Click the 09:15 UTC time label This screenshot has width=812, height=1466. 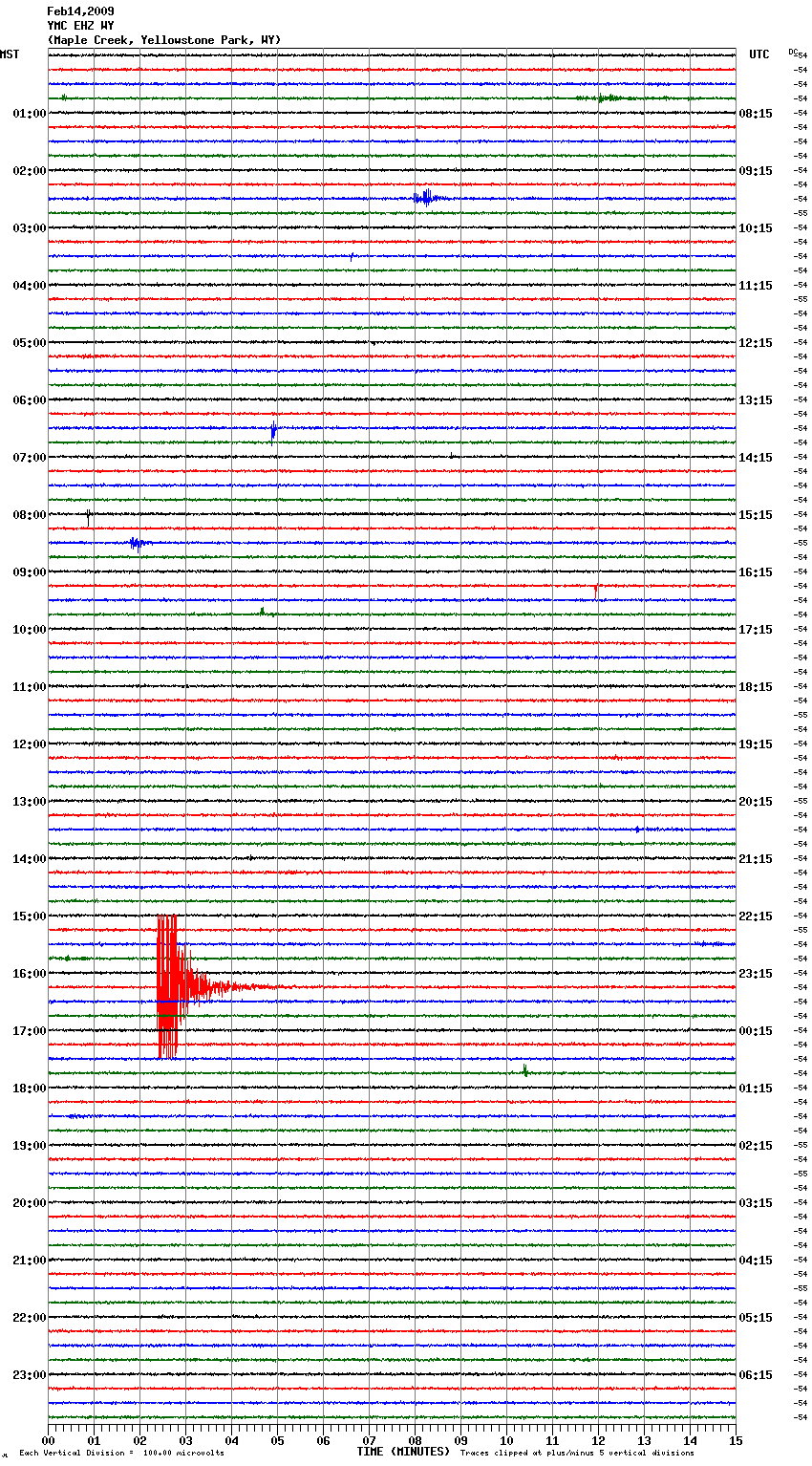[x=756, y=171]
